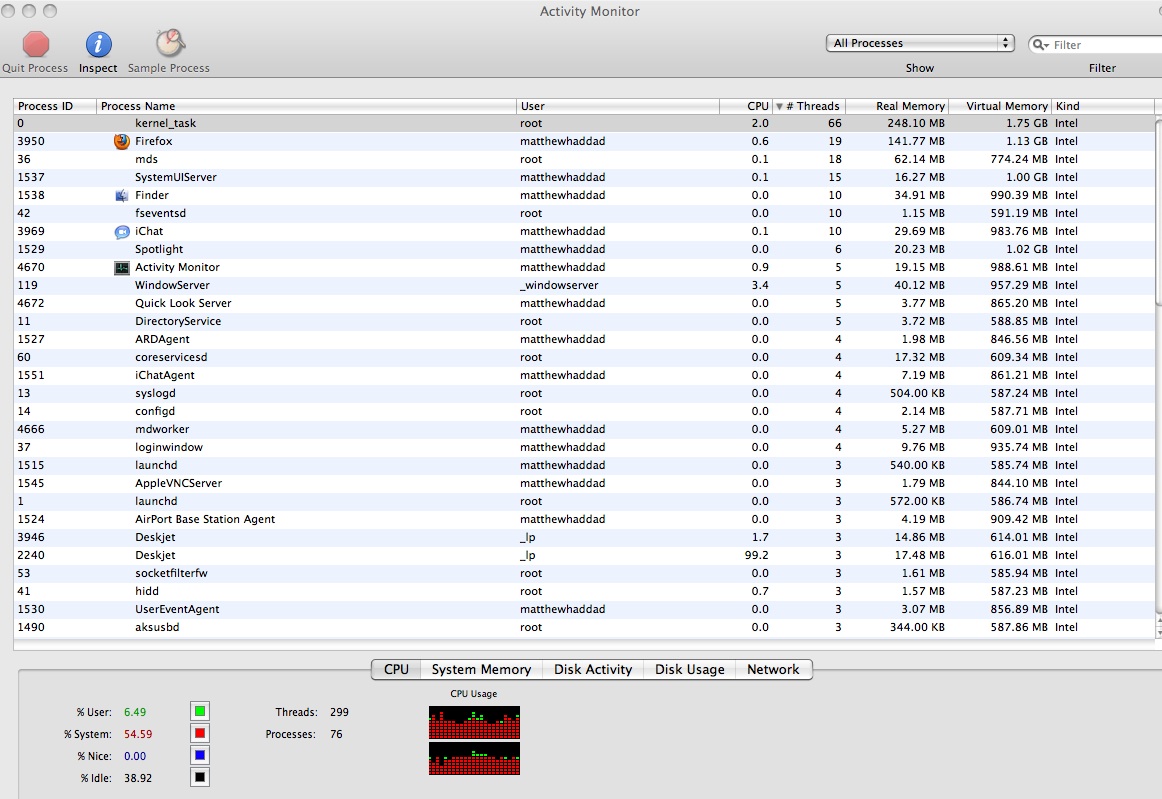Select launchd process with ID 1515

(584, 465)
